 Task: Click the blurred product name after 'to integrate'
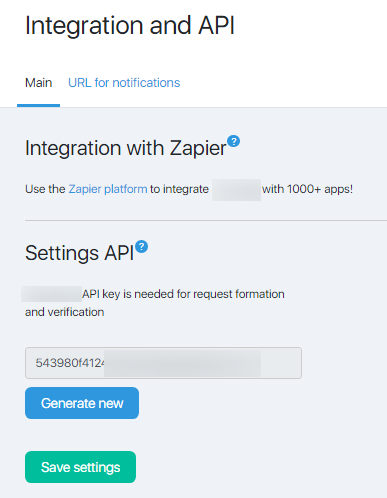click(236, 190)
